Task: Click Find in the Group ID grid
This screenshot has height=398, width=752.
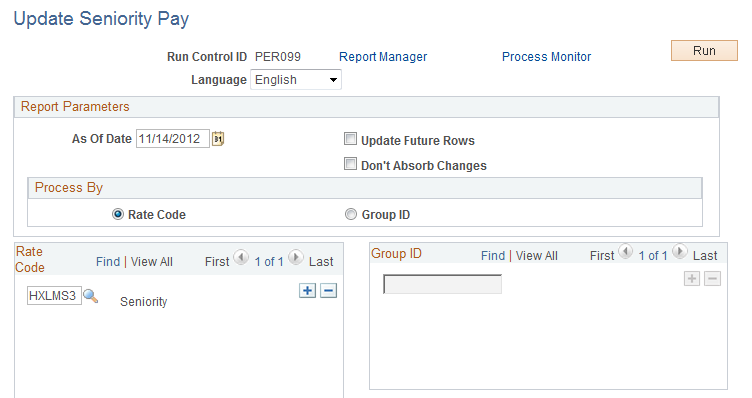Action: [493, 256]
